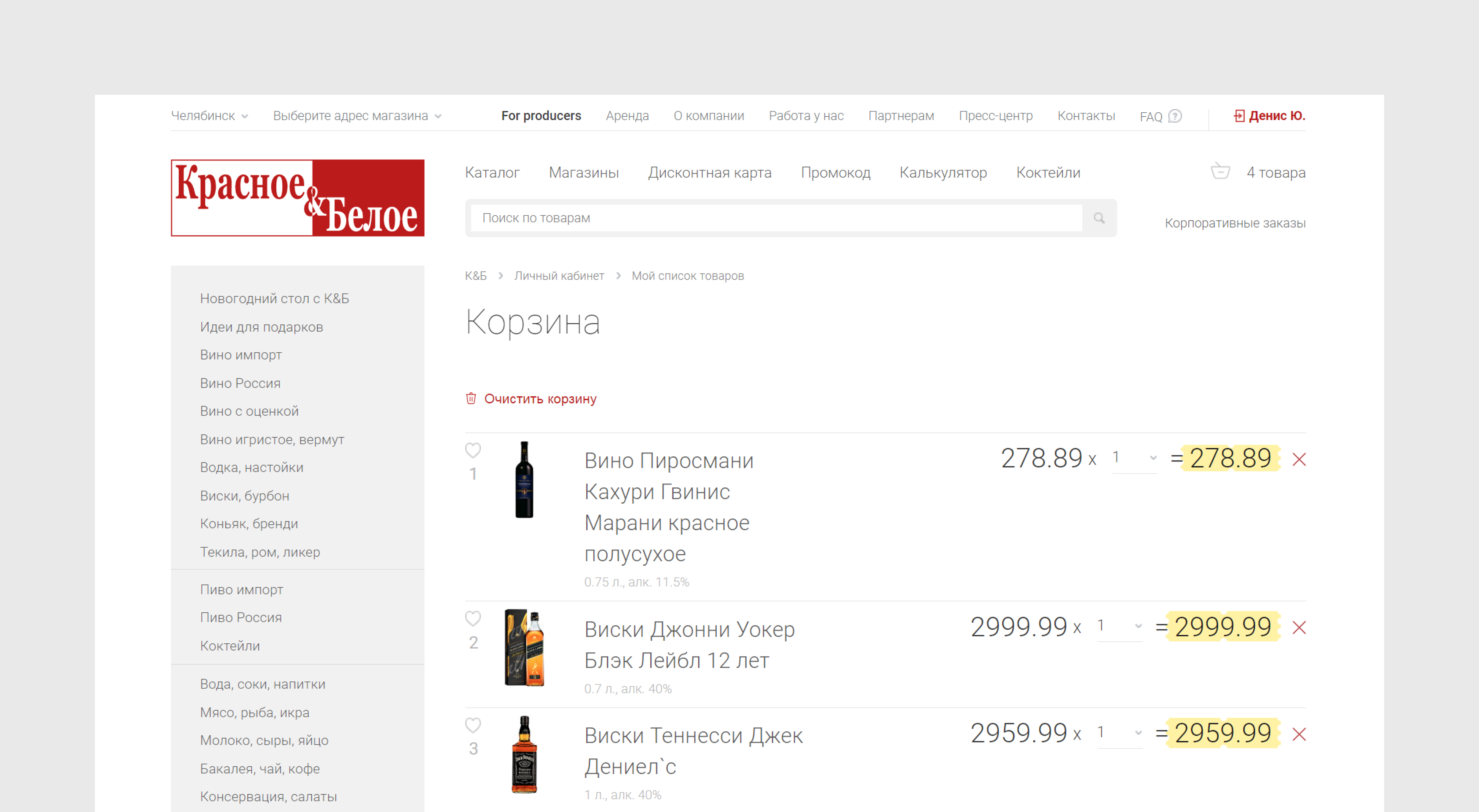Open Дисконтная карта menu item
The width and height of the screenshot is (1479, 812).
710,173
